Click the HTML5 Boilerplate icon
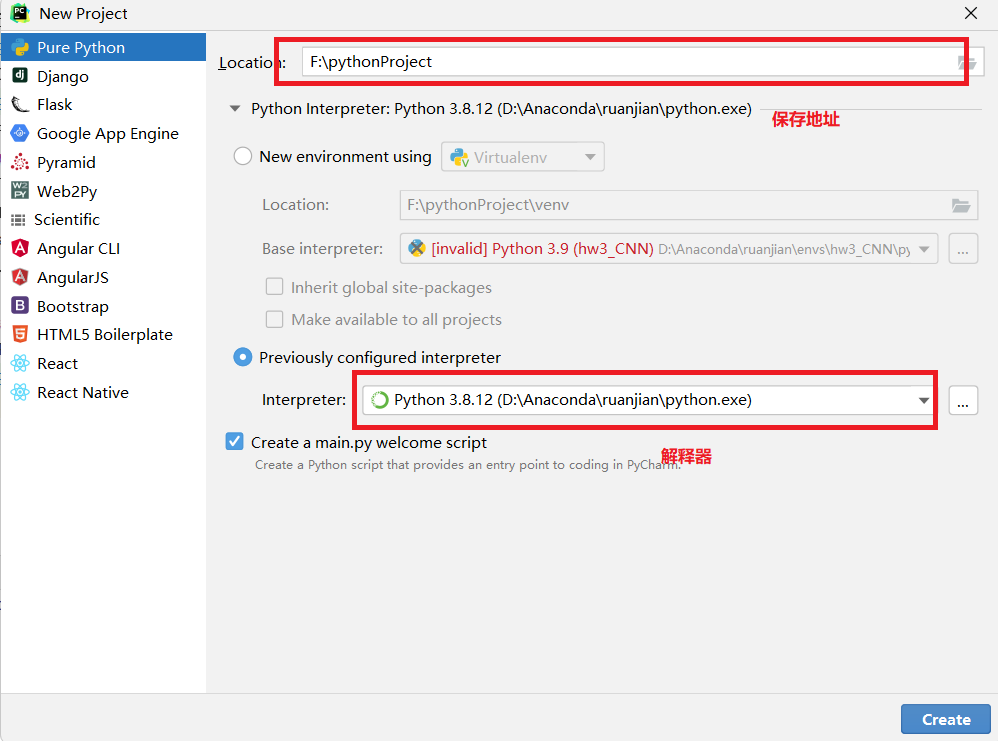This screenshot has width=998, height=741. pyautogui.click(x=20, y=334)
